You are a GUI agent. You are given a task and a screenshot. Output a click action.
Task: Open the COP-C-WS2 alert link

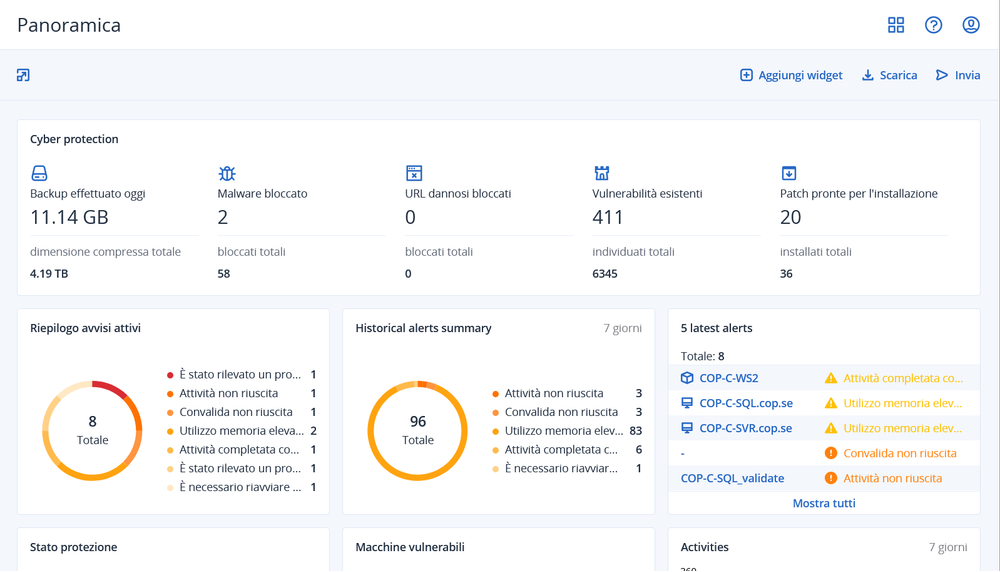729,378
